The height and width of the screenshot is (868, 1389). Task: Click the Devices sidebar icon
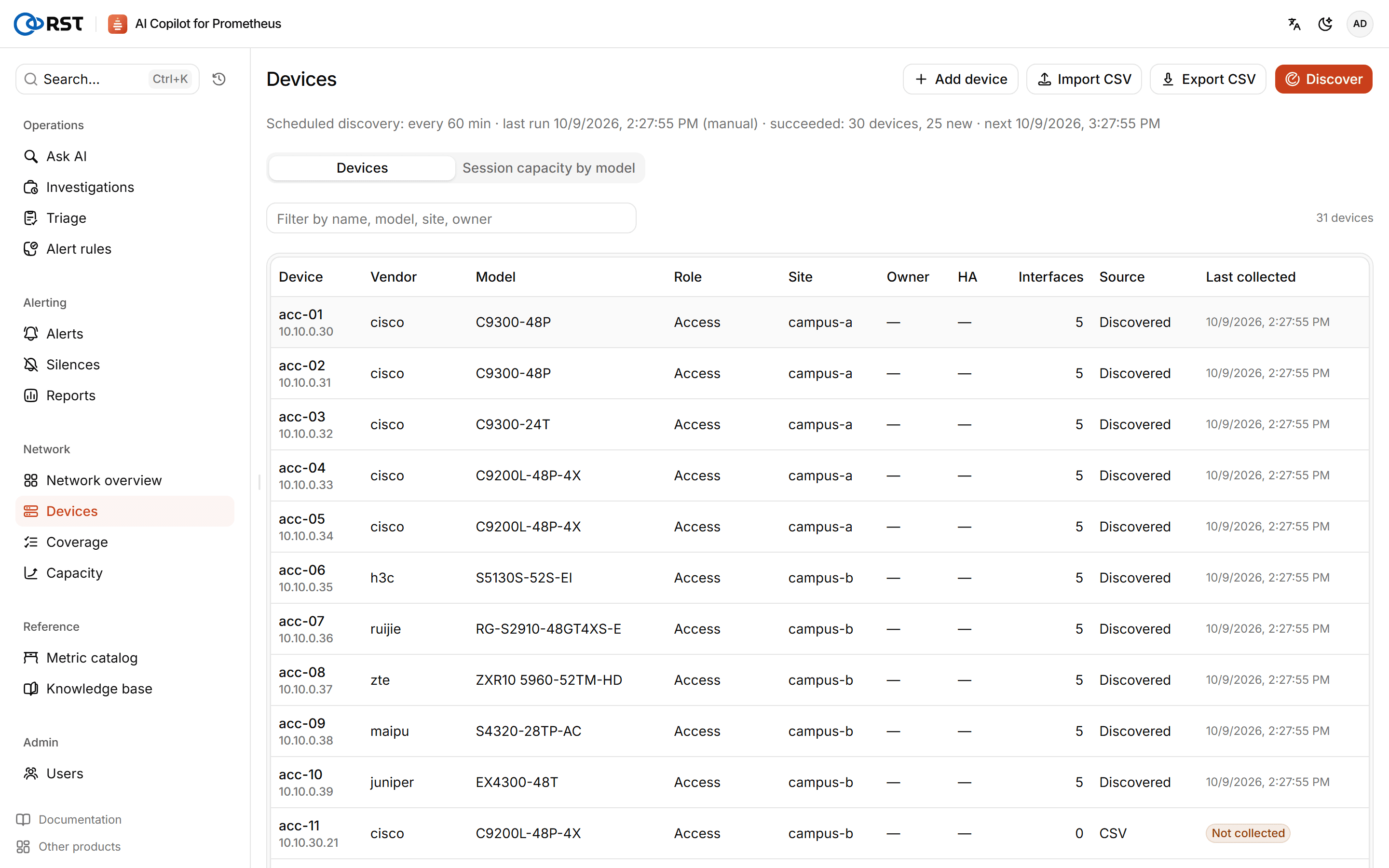(x=30, y=512)
